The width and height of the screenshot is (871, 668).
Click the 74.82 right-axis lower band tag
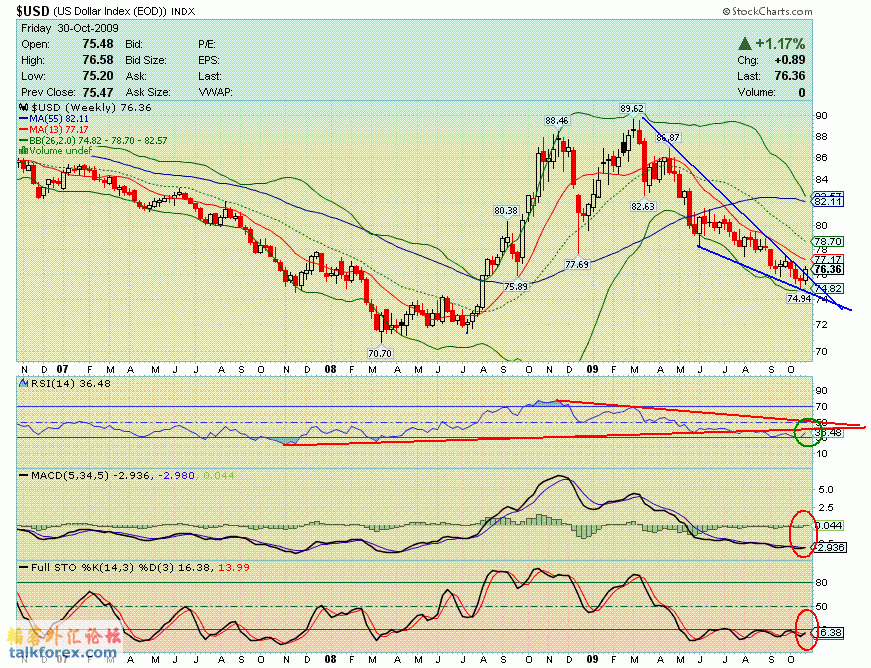(828, 288)
